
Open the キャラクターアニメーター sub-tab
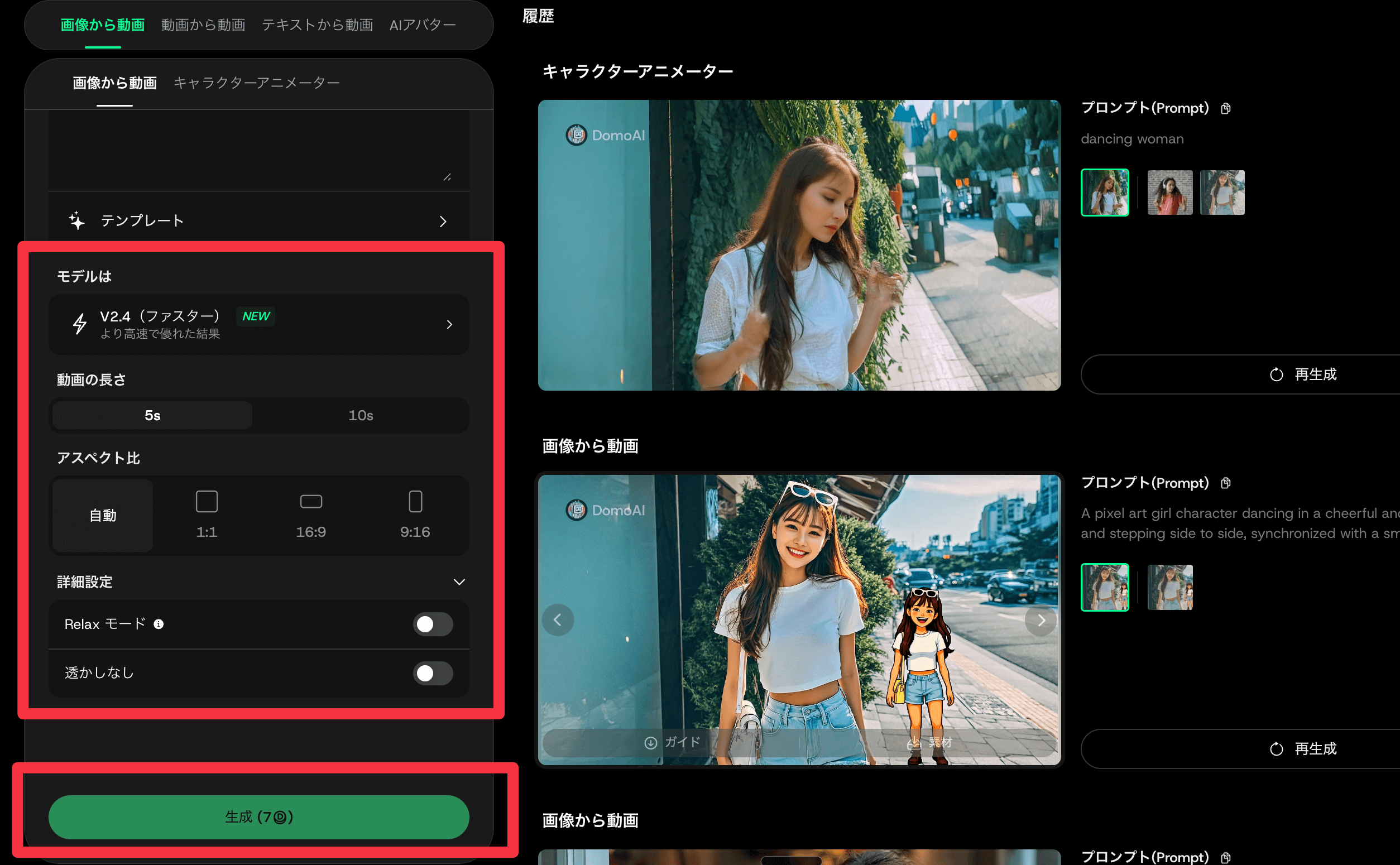(x=256, y=83)
